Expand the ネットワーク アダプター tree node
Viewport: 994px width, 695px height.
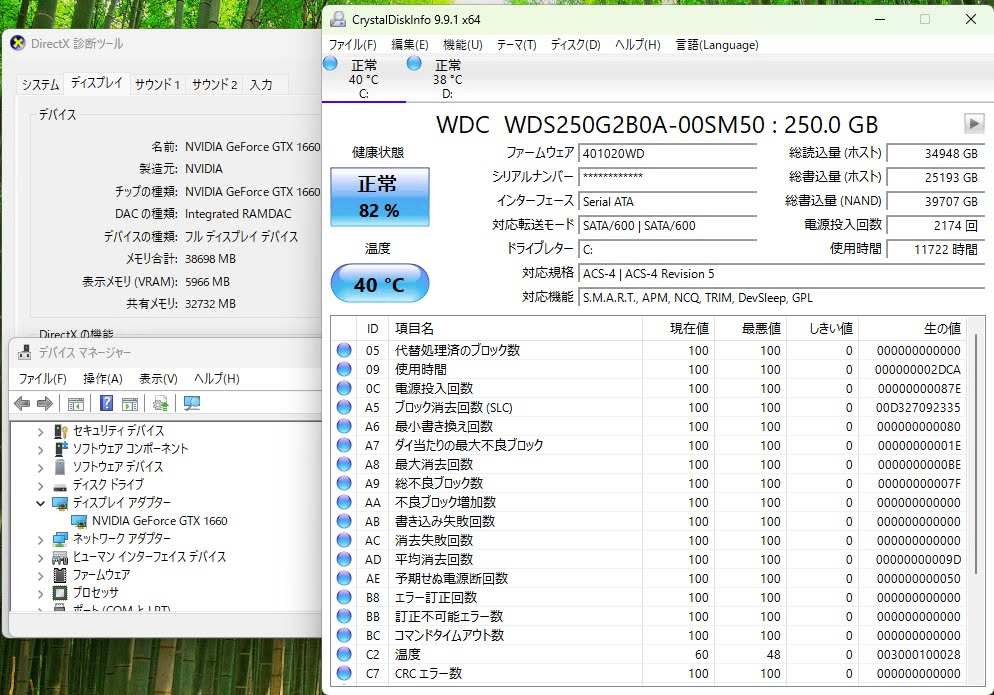click(41, 540)
